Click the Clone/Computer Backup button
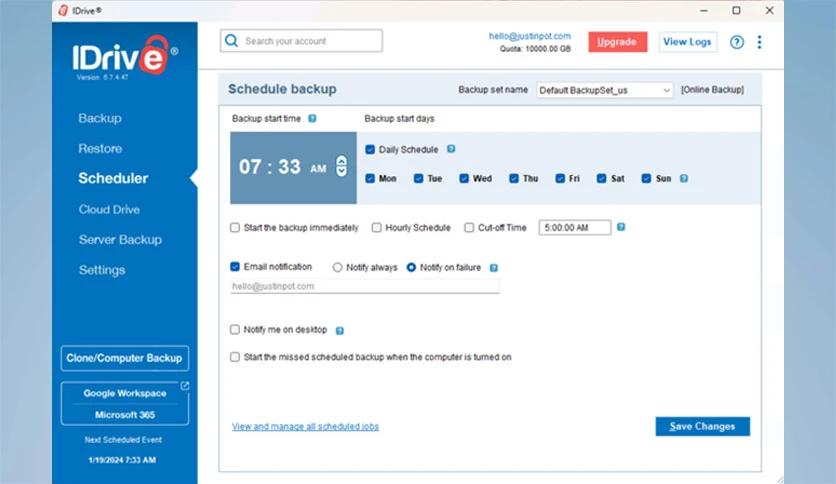 124,358
